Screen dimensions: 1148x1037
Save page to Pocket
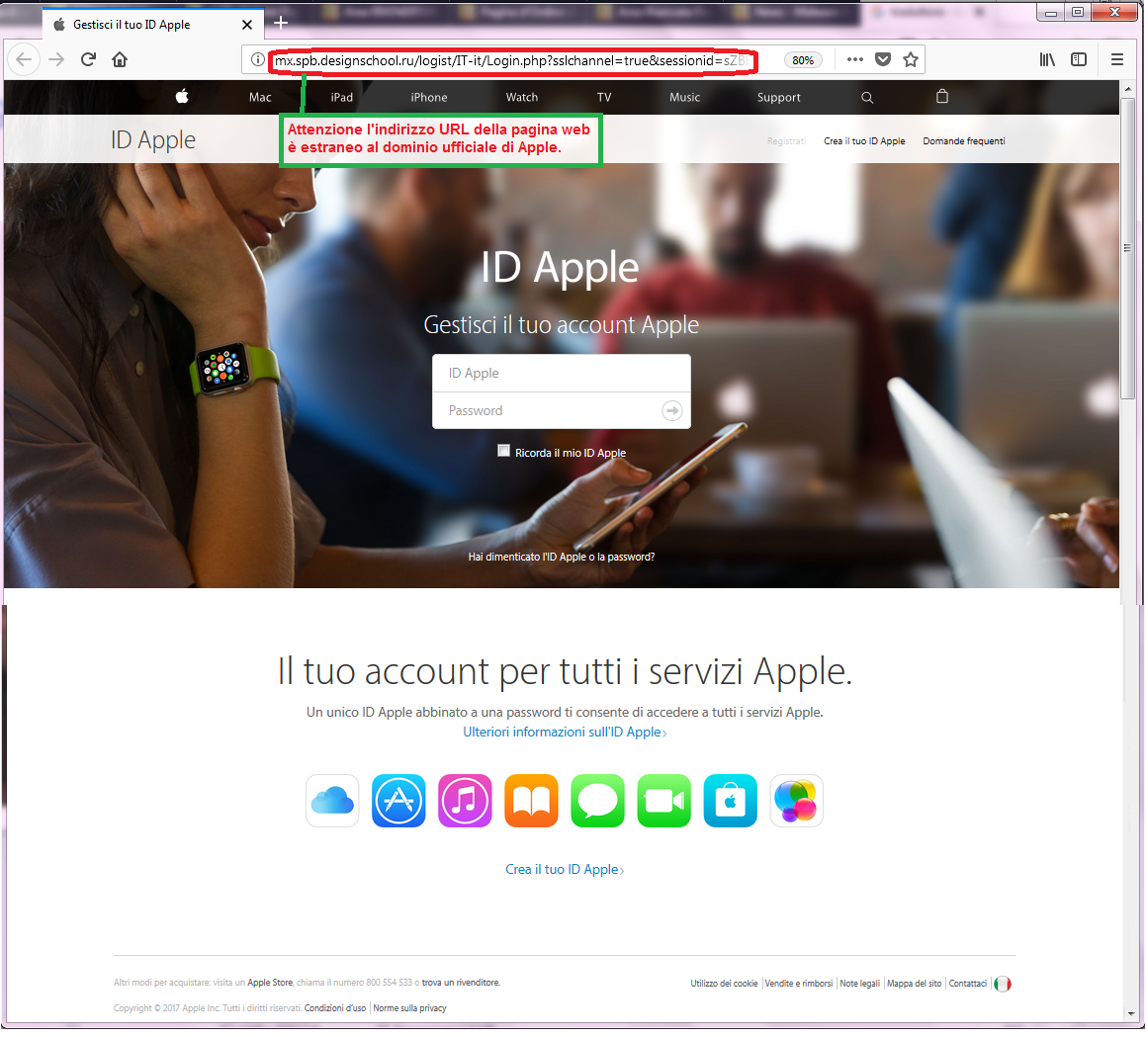[884, 60]
